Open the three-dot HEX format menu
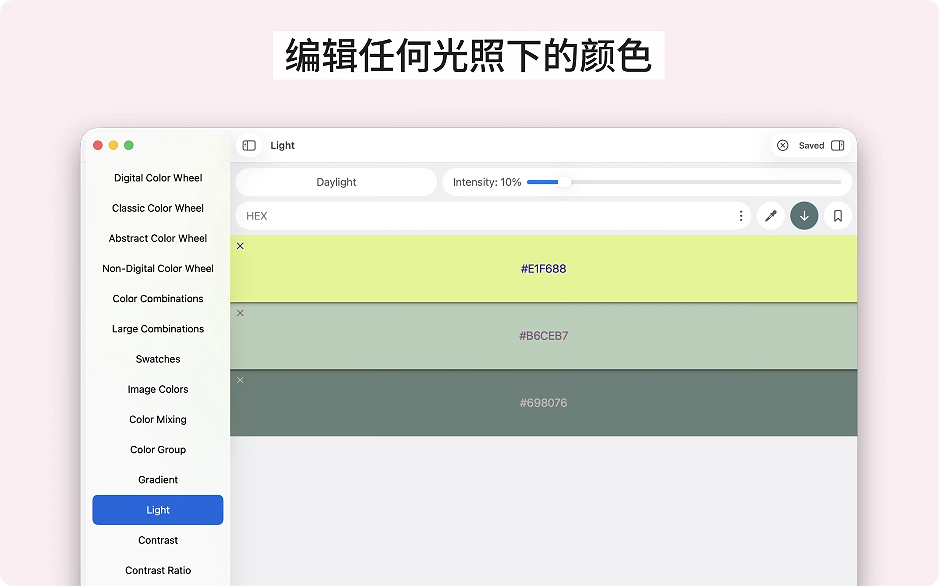 tap(741, 216)
